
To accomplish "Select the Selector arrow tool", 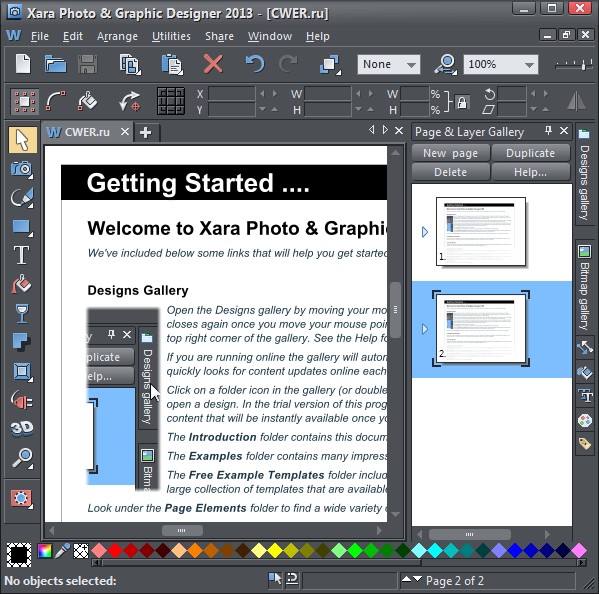I will (23, 140).
